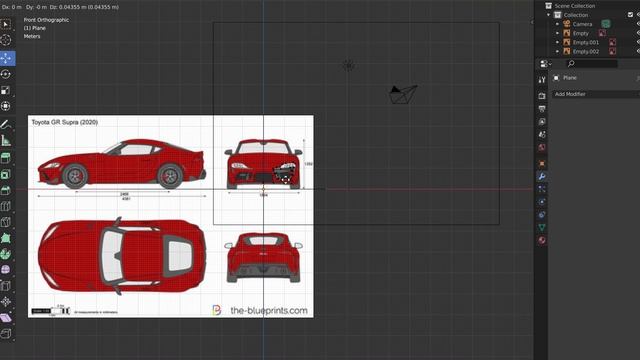Select the Rotate tool
This screenshot has height=360, width=640.
point(6,74)
